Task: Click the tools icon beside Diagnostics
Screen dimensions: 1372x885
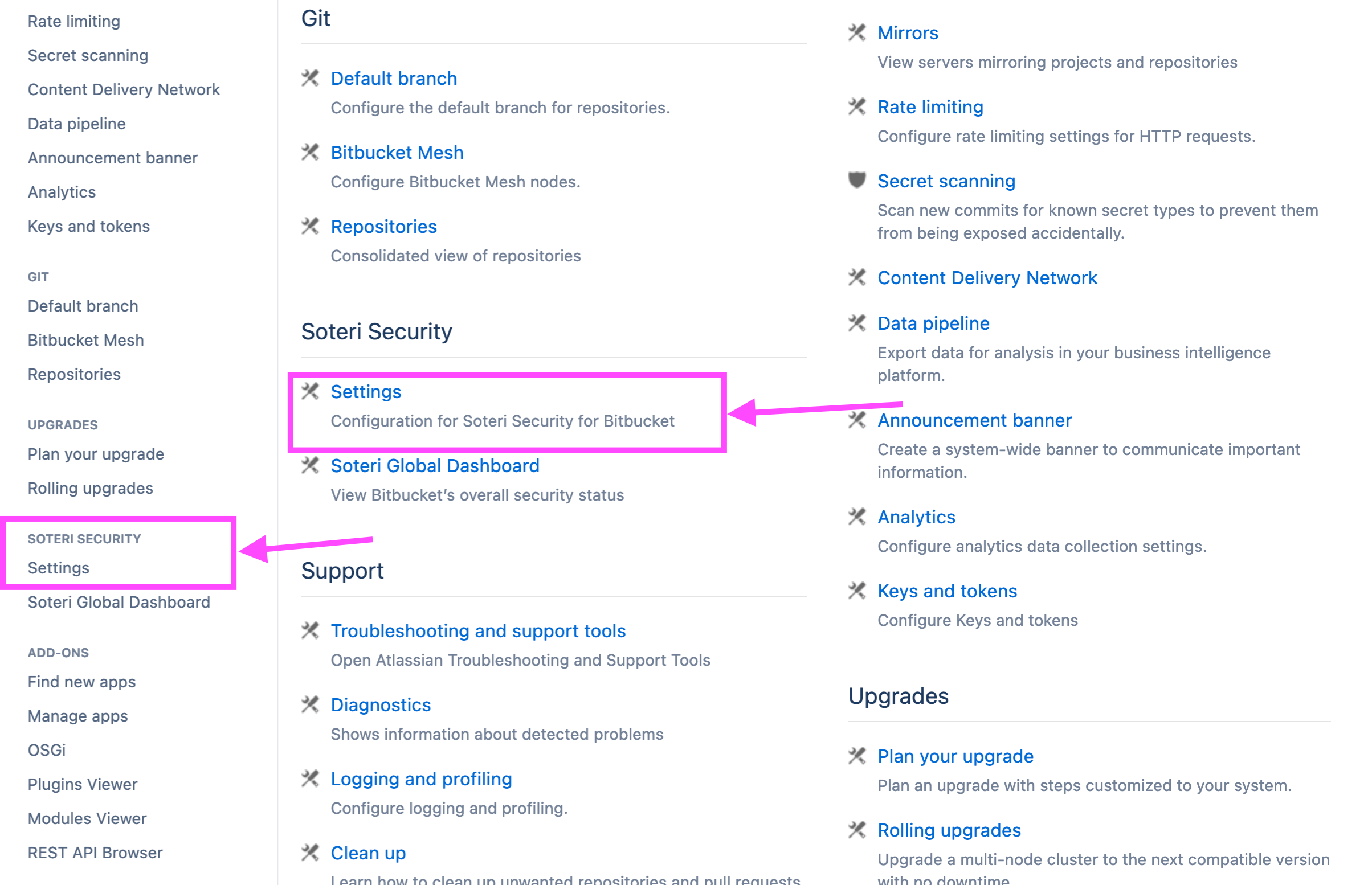Action: [310, 704]
